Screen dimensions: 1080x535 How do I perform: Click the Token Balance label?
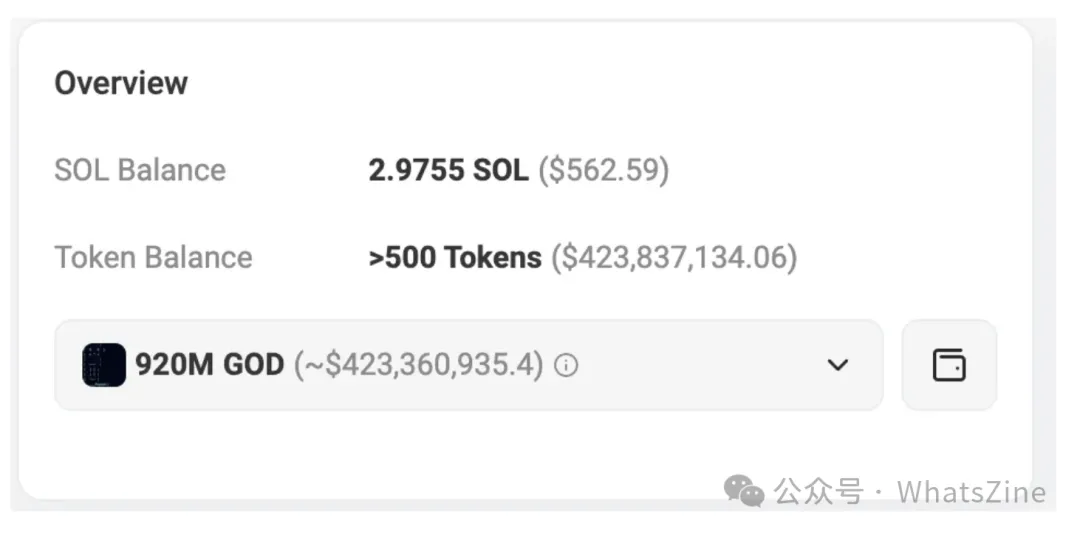click(154, 258)
